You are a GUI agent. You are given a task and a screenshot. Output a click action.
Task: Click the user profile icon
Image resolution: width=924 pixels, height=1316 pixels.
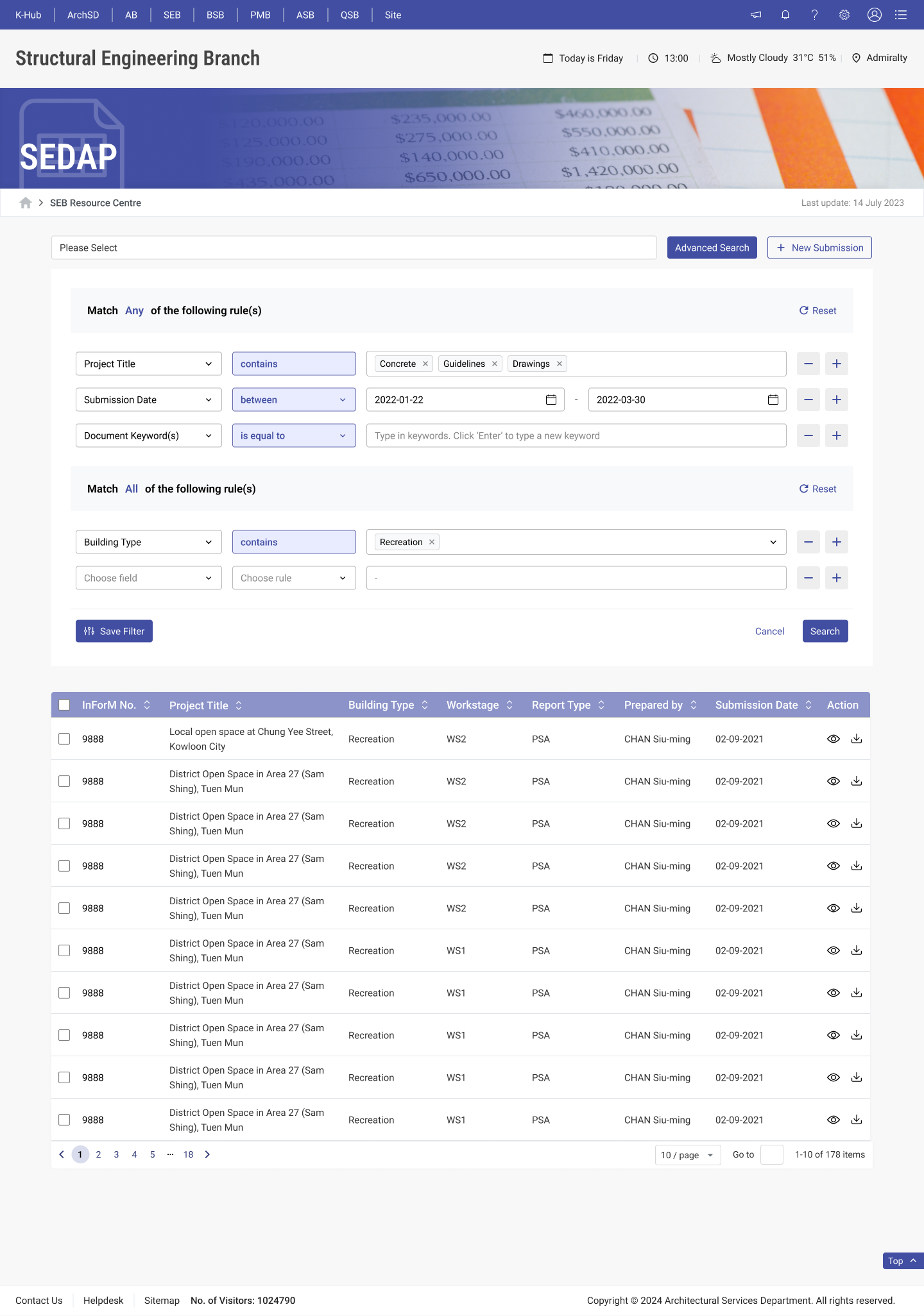[874, 15]
